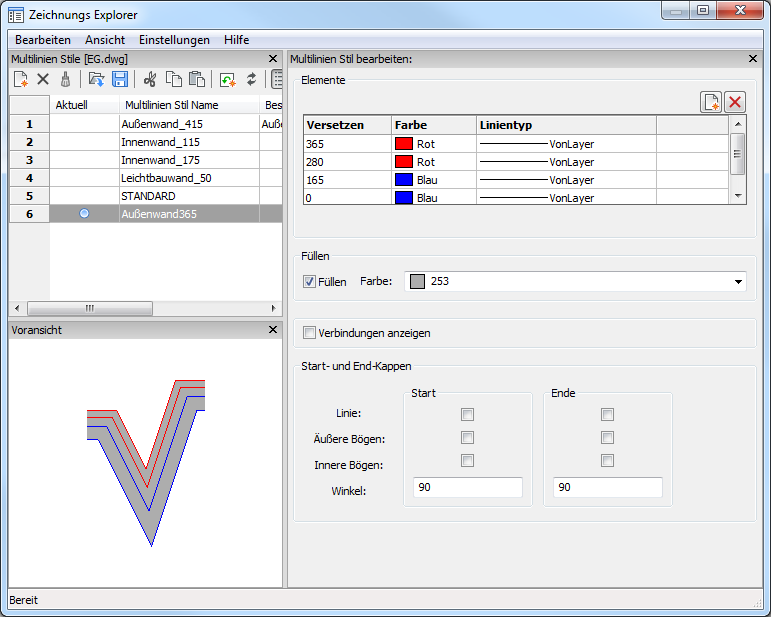Viewport: 771px width, 617px height.
Task: Delete element with the red X button
Action: [735, 102]
